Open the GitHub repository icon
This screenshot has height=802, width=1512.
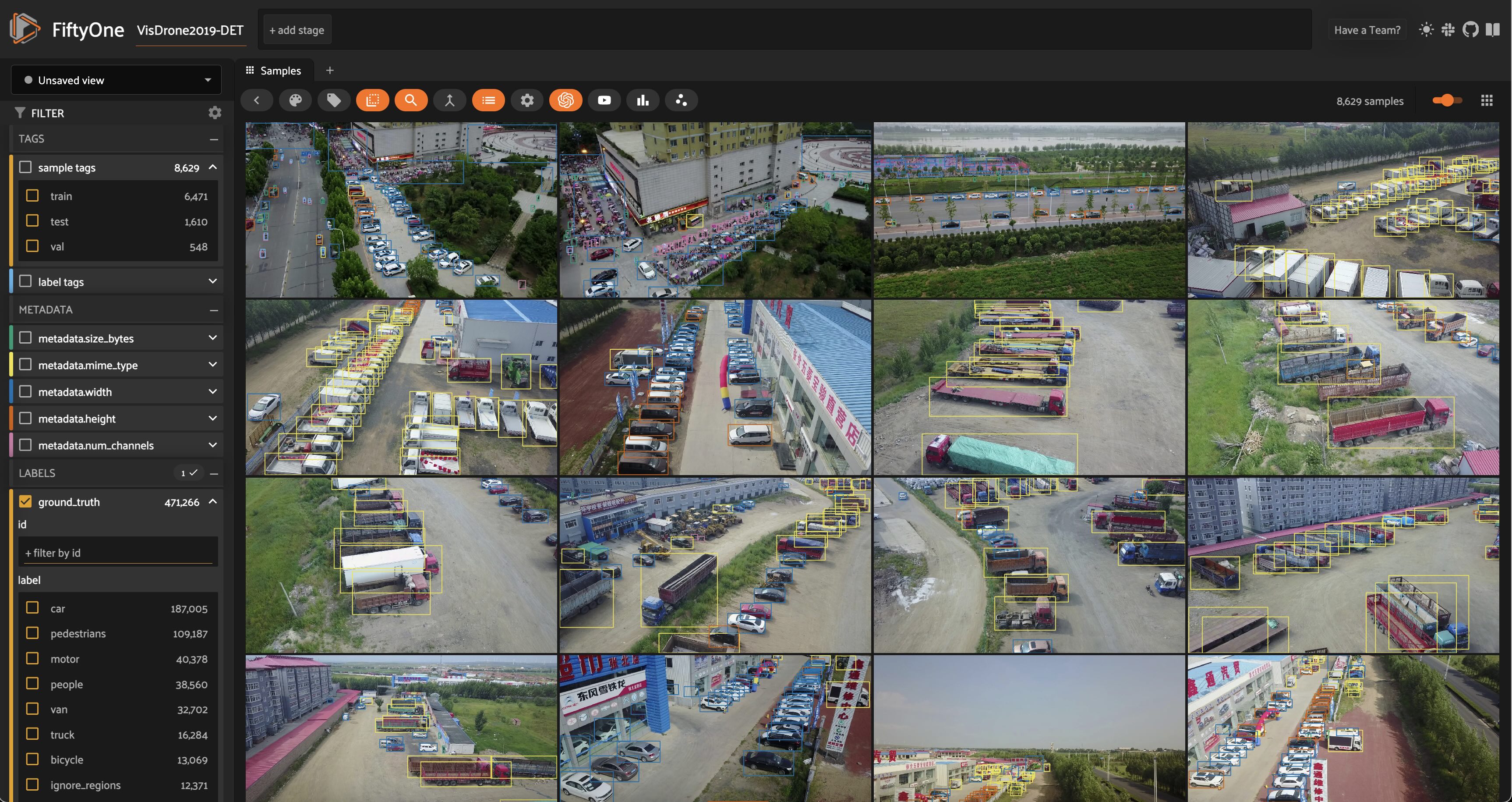pyautogui.click(x=1470, y=29)
